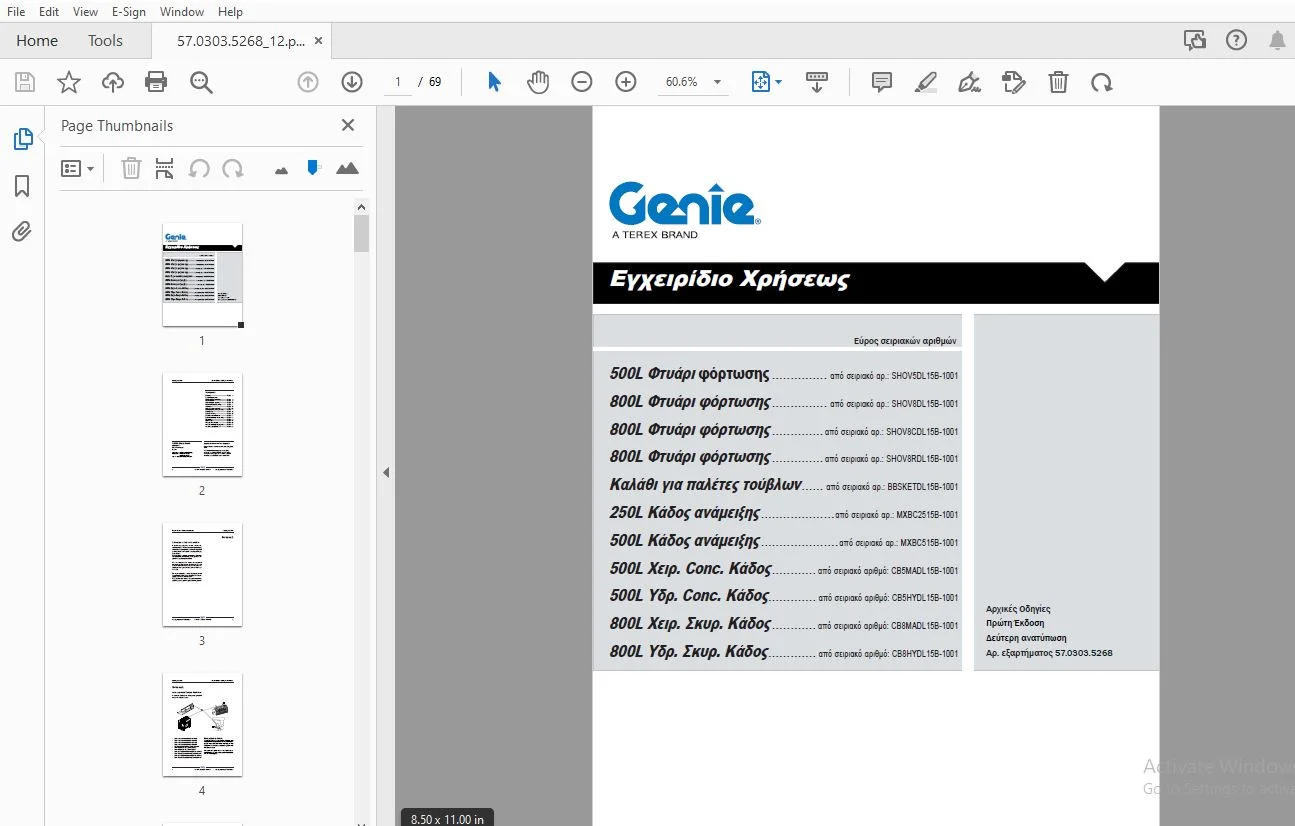Select page 1 thumbnail
Image resolution: width=1295 pixels, height=826 pixels.
pyautogui.click(x=202, y=275)
